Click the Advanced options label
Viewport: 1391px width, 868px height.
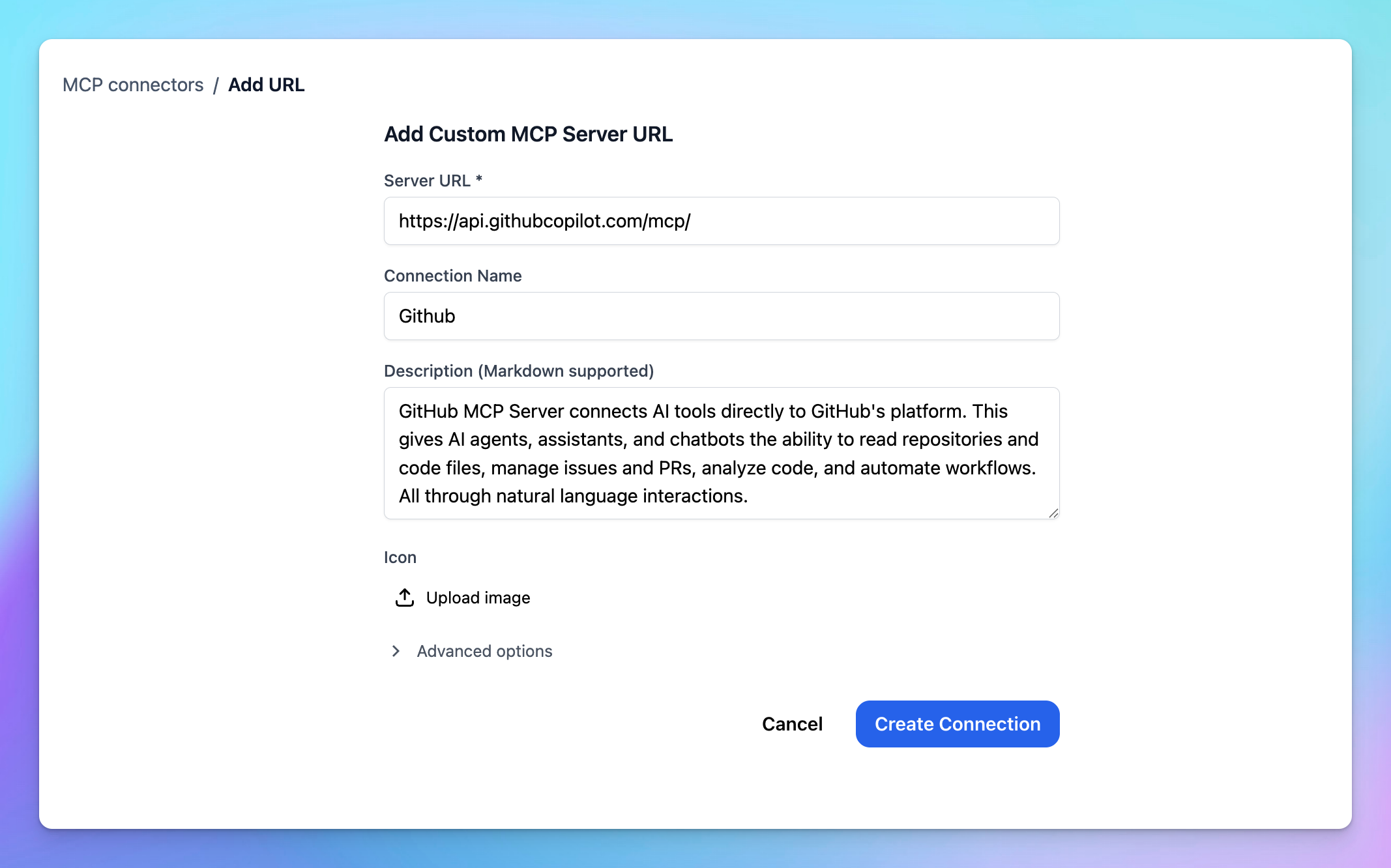click(x=484, y=651)
